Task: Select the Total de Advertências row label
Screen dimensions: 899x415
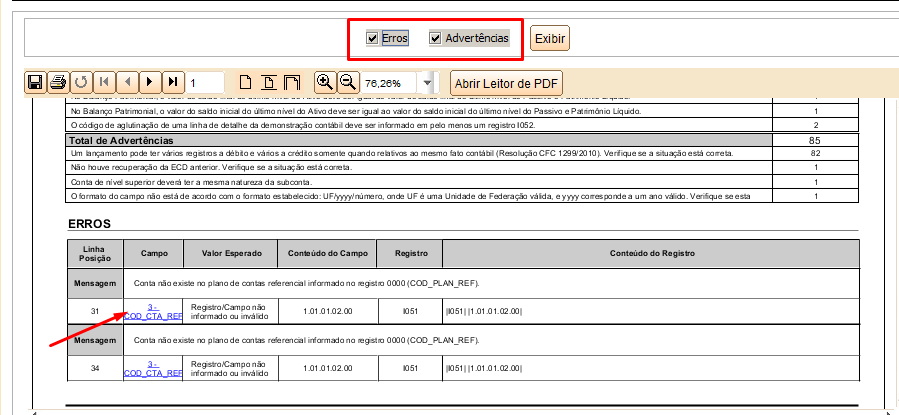Action: click(121, 140)
